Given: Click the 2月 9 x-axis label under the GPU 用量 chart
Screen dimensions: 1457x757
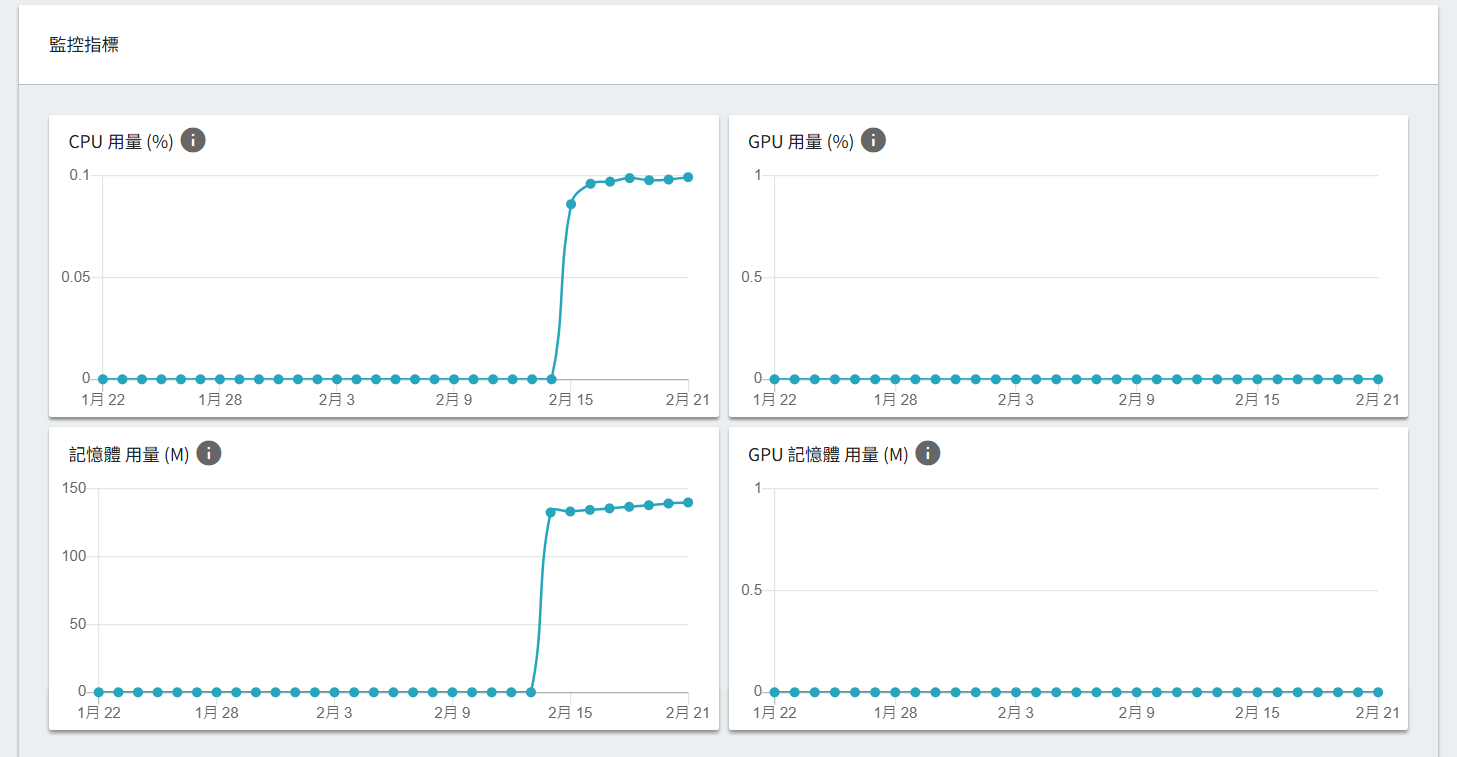Looking at the screenshot, I should [x=1136, y=400].
